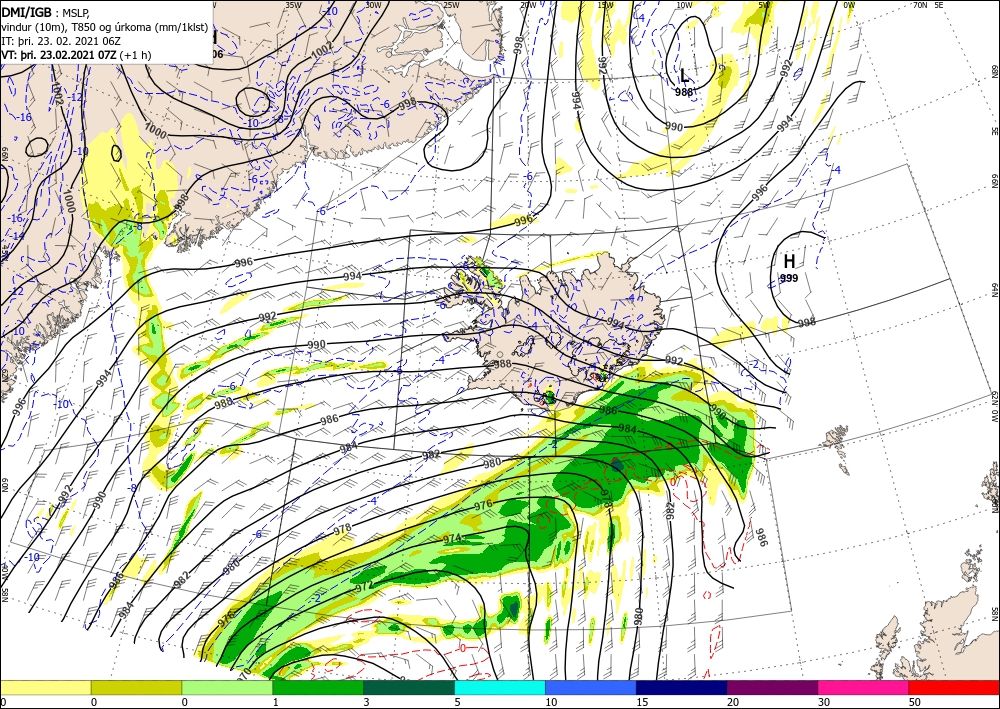Screen dimensions: 1000x709
Task: Select the royal blue legend swatch
Action: pyautogui.click(x=591, y=687)
